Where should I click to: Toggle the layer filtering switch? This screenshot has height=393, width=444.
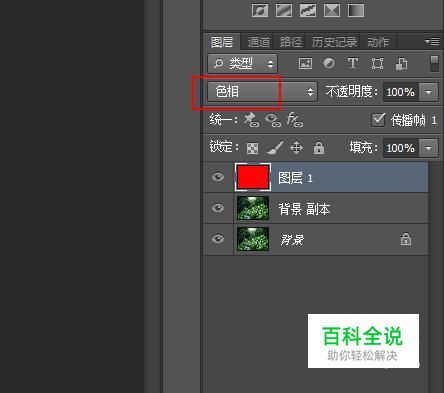tap(434, 63)
